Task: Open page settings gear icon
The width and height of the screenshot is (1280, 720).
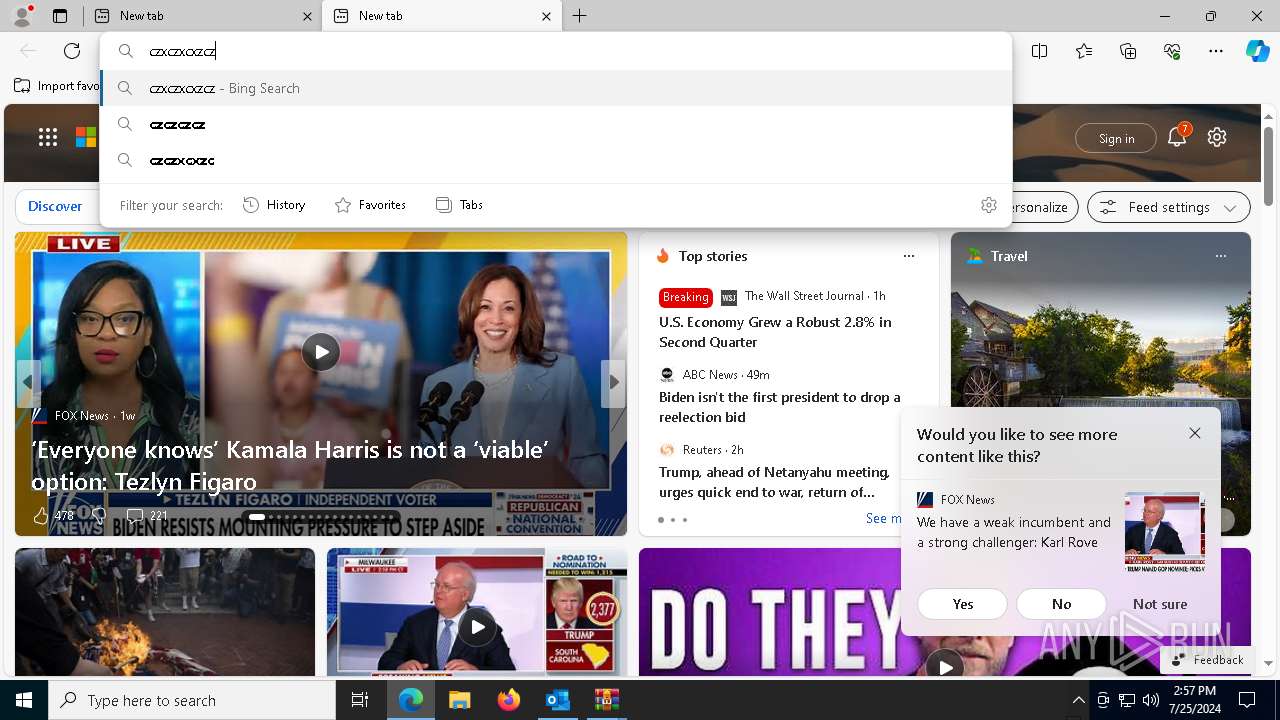Action: click(x=1217, y=138)
